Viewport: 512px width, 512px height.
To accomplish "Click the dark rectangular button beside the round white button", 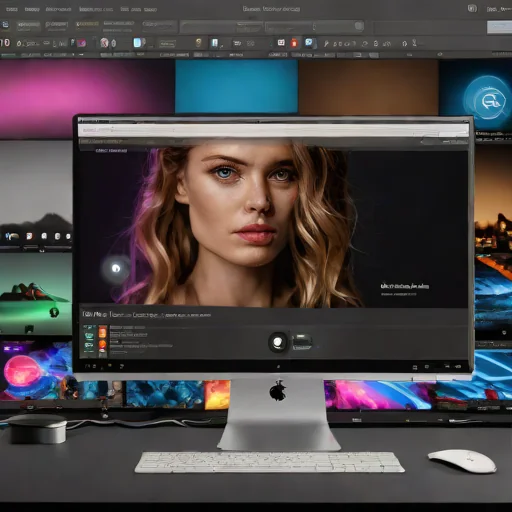I will point(302,342).
